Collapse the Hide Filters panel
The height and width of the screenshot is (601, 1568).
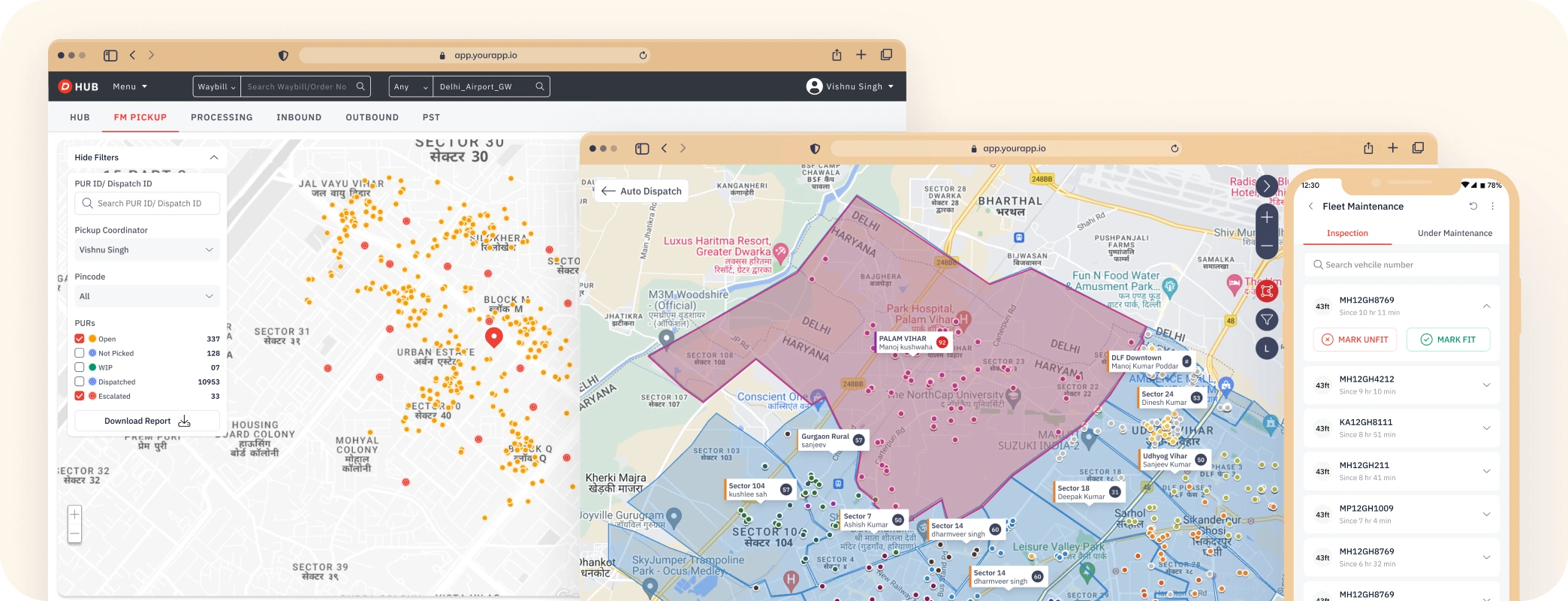[213, 158]
